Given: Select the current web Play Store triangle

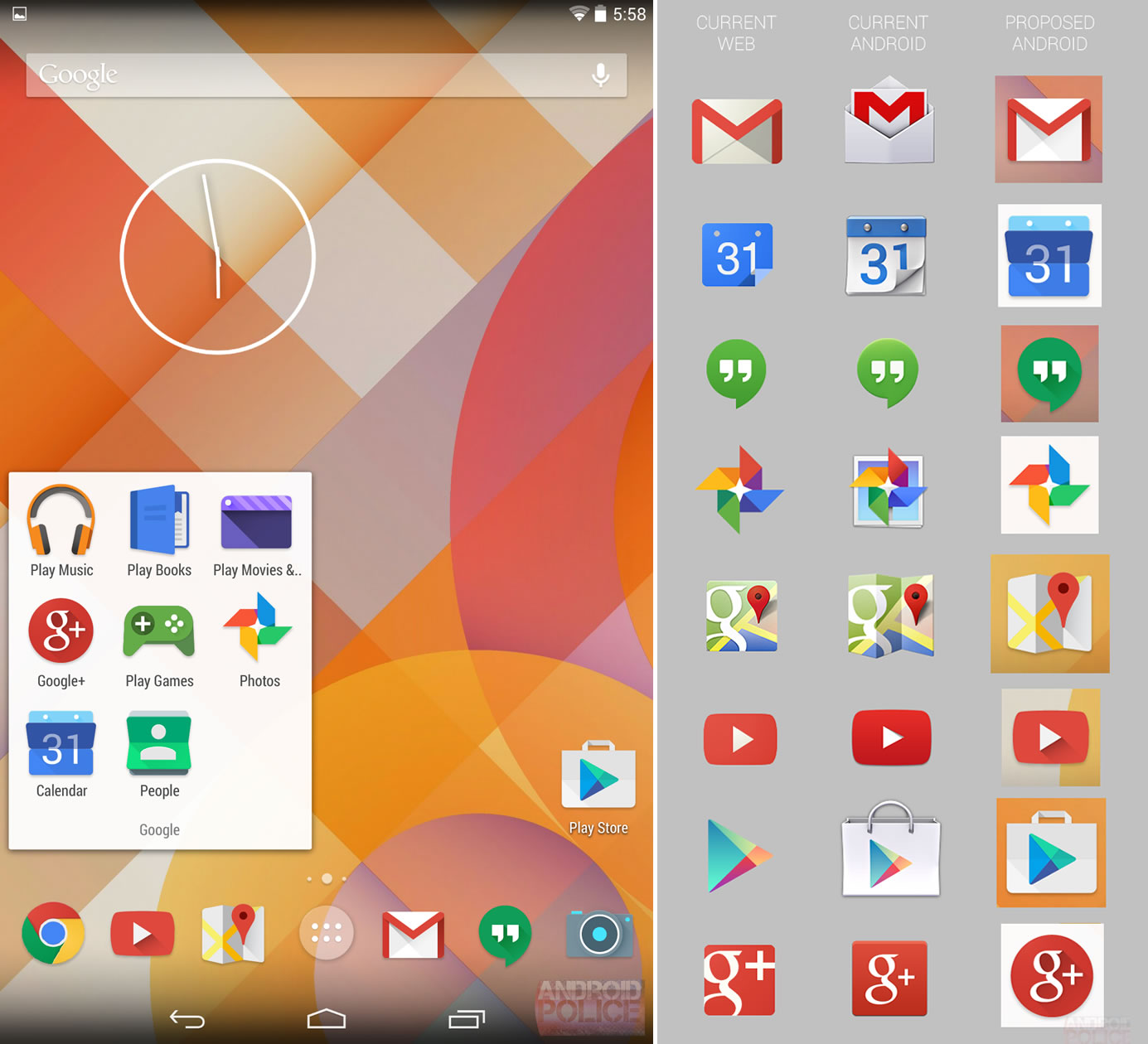Looking at the screenshot, I should coord(739,856).
